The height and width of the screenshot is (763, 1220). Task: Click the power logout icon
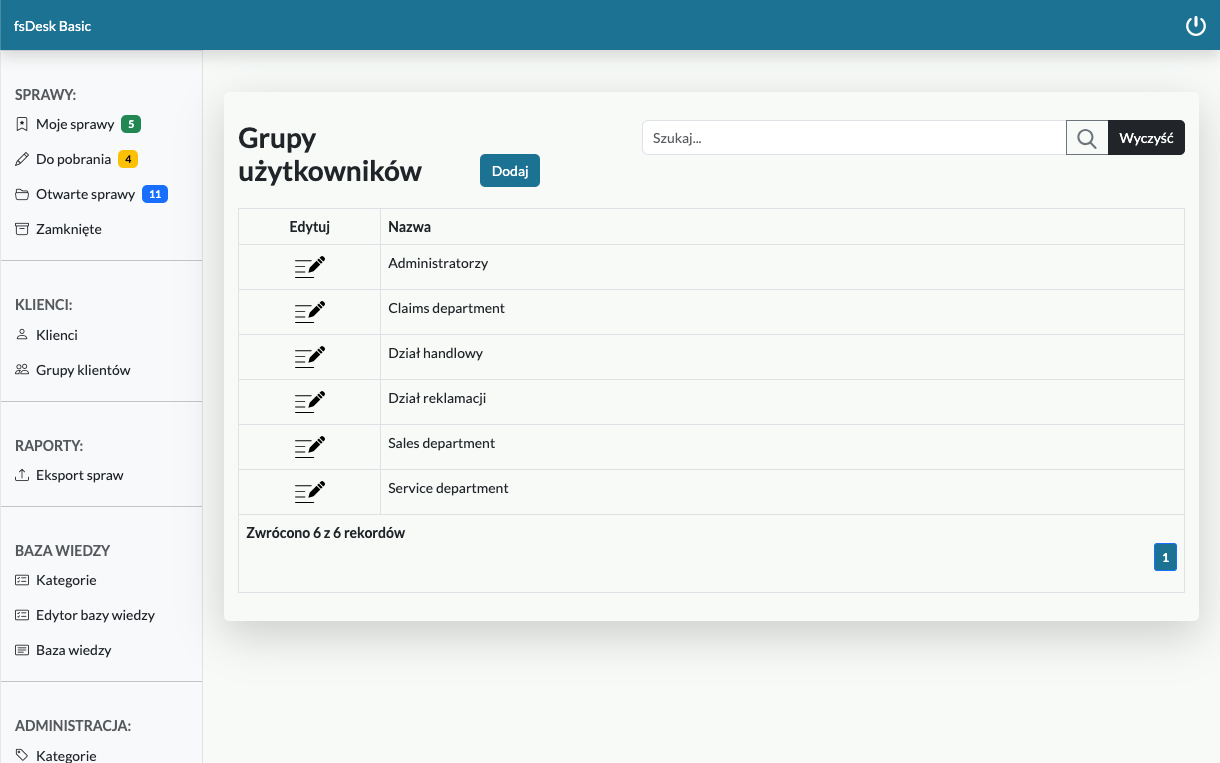coord(1195,26)
